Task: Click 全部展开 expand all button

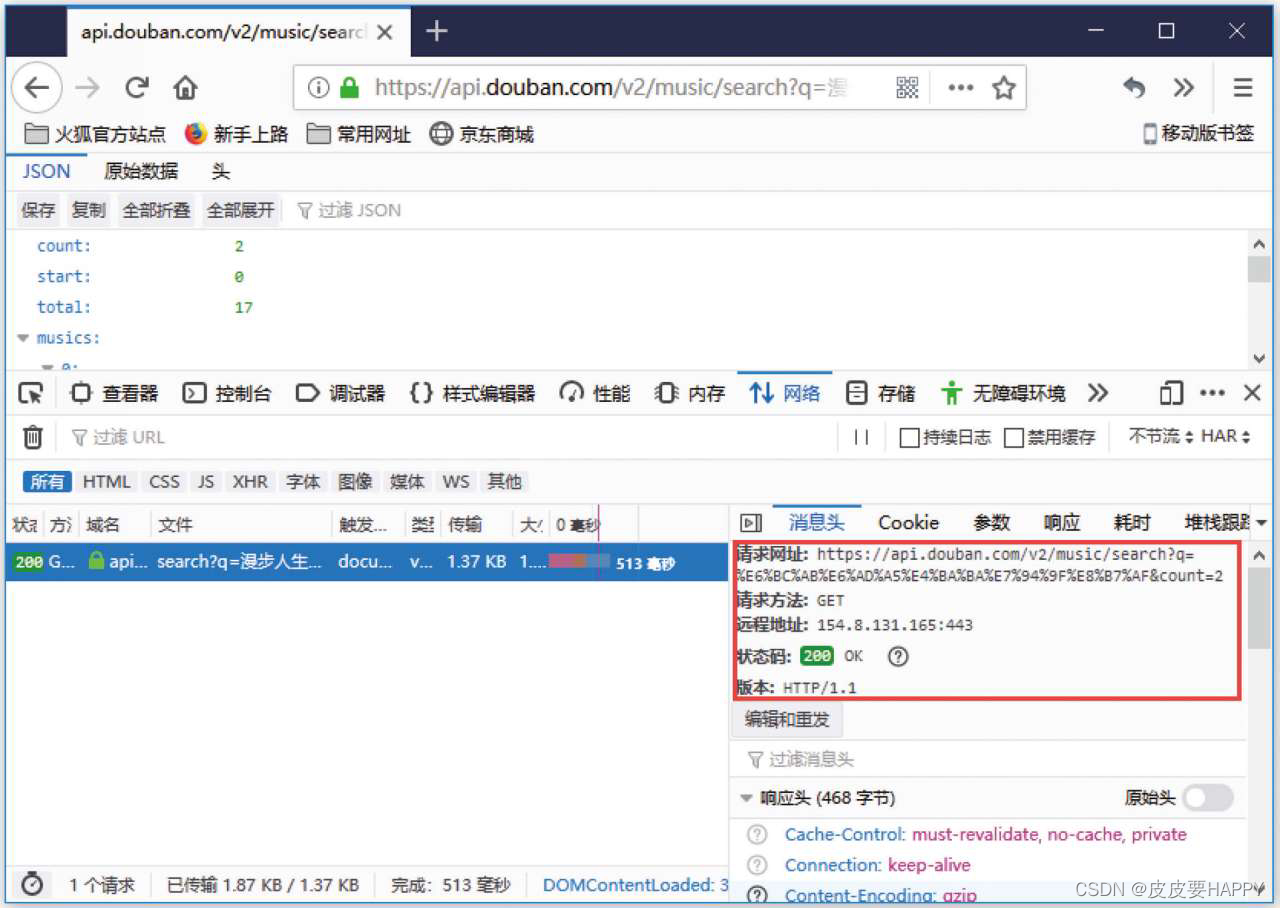Action: coord(240,210)
